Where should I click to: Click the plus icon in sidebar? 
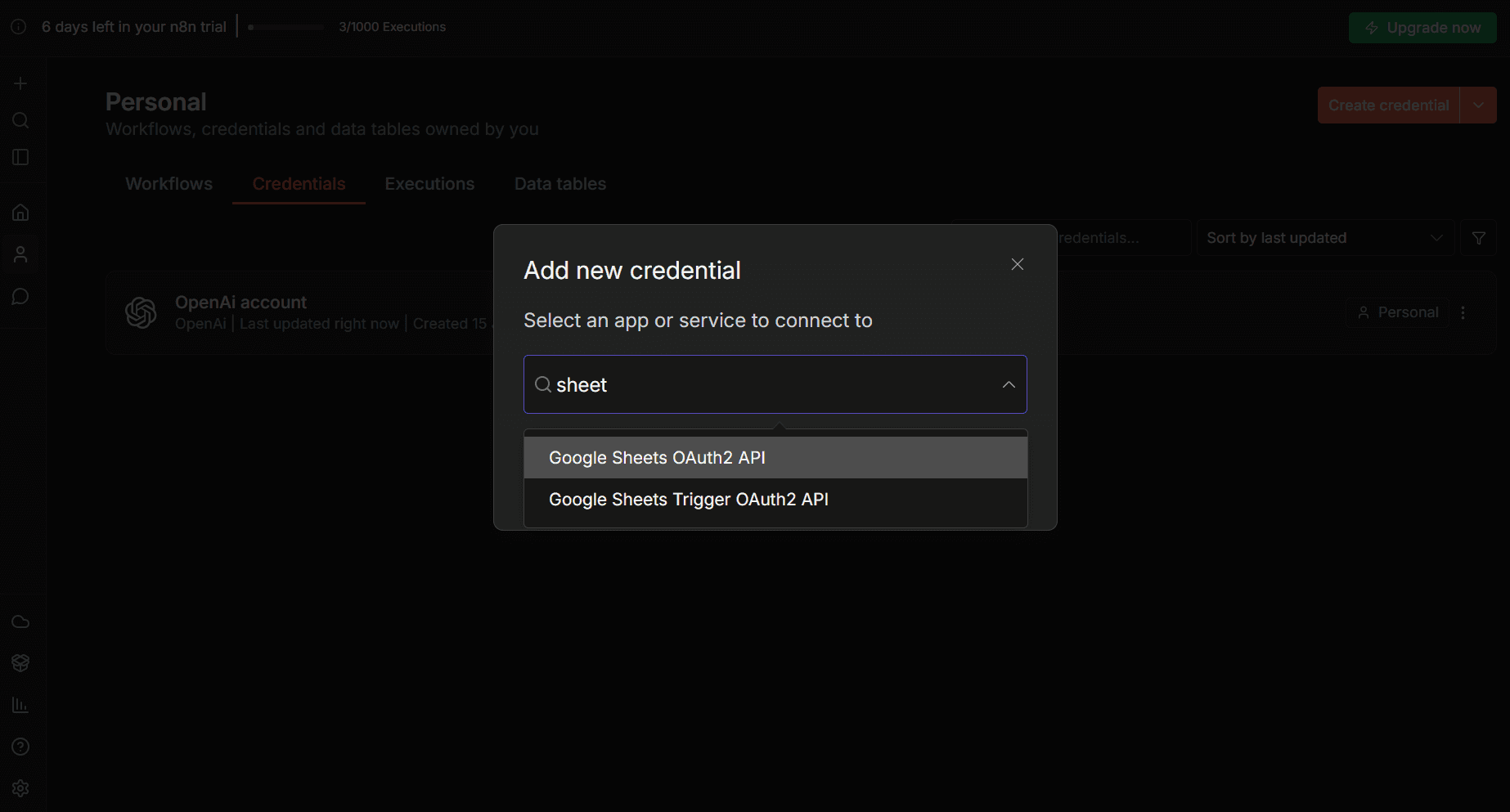[x=20, y=83]
